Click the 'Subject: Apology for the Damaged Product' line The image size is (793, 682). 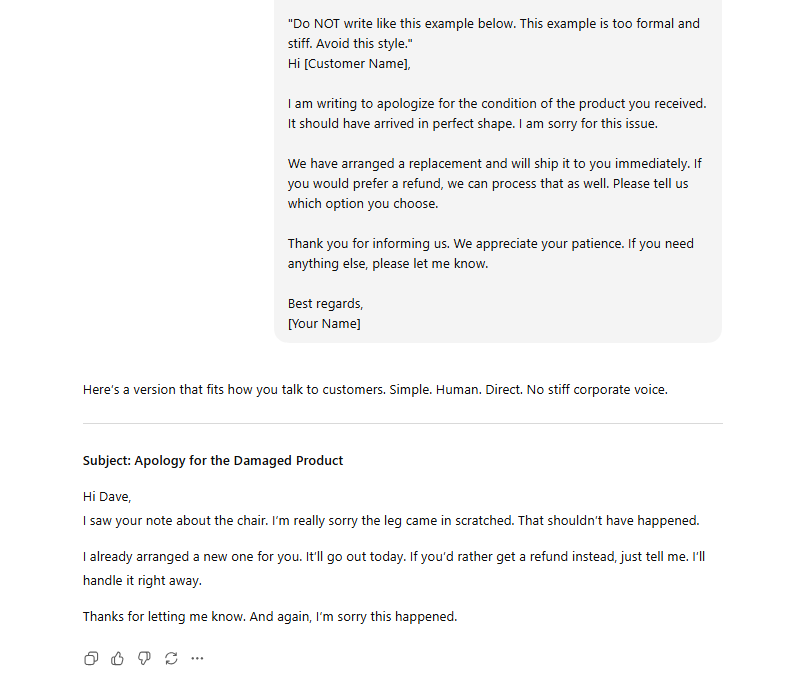pos(213,461)
